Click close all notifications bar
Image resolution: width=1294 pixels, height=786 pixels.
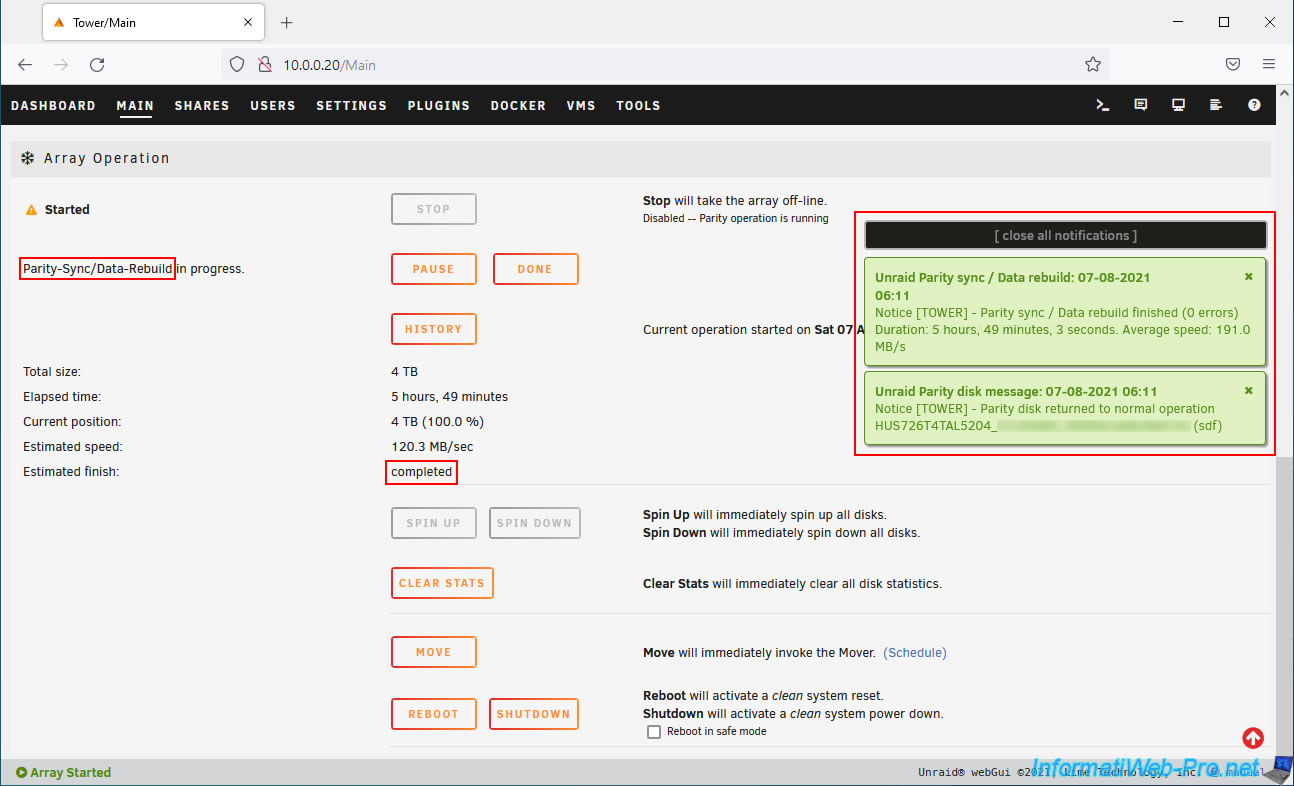[x=1065, y=236]
